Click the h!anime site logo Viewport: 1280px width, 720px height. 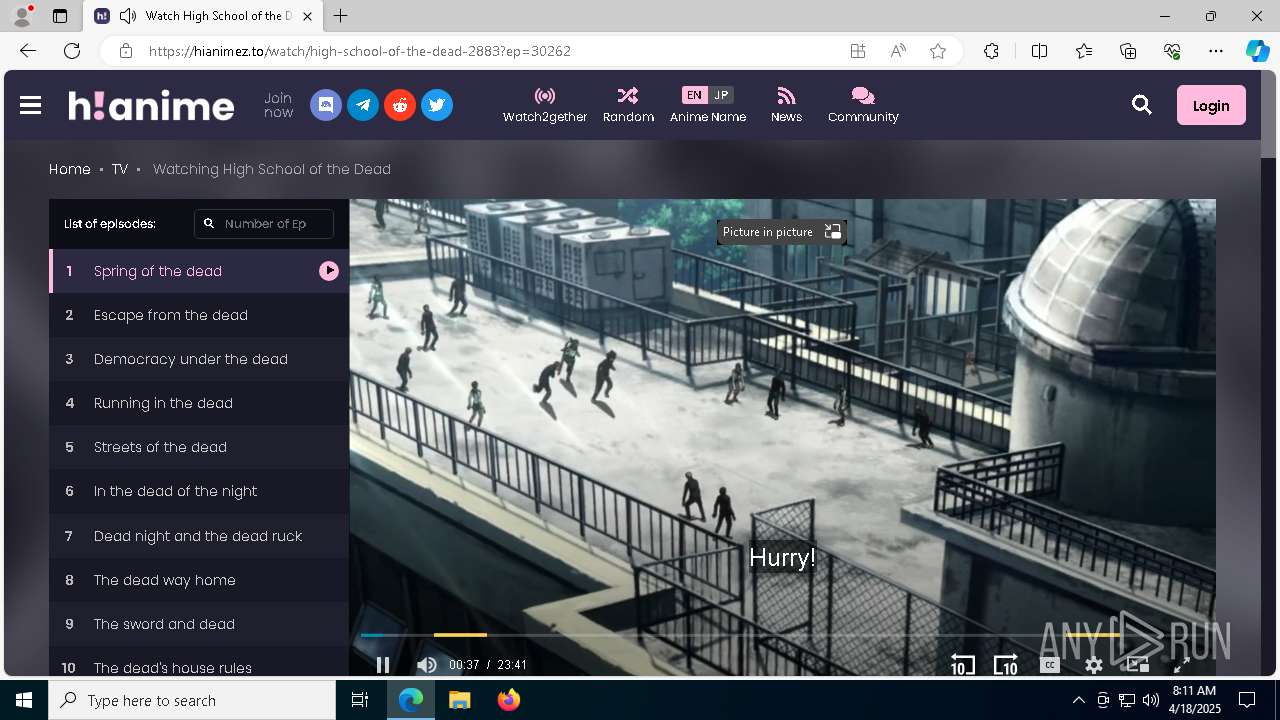coord(151,105)
